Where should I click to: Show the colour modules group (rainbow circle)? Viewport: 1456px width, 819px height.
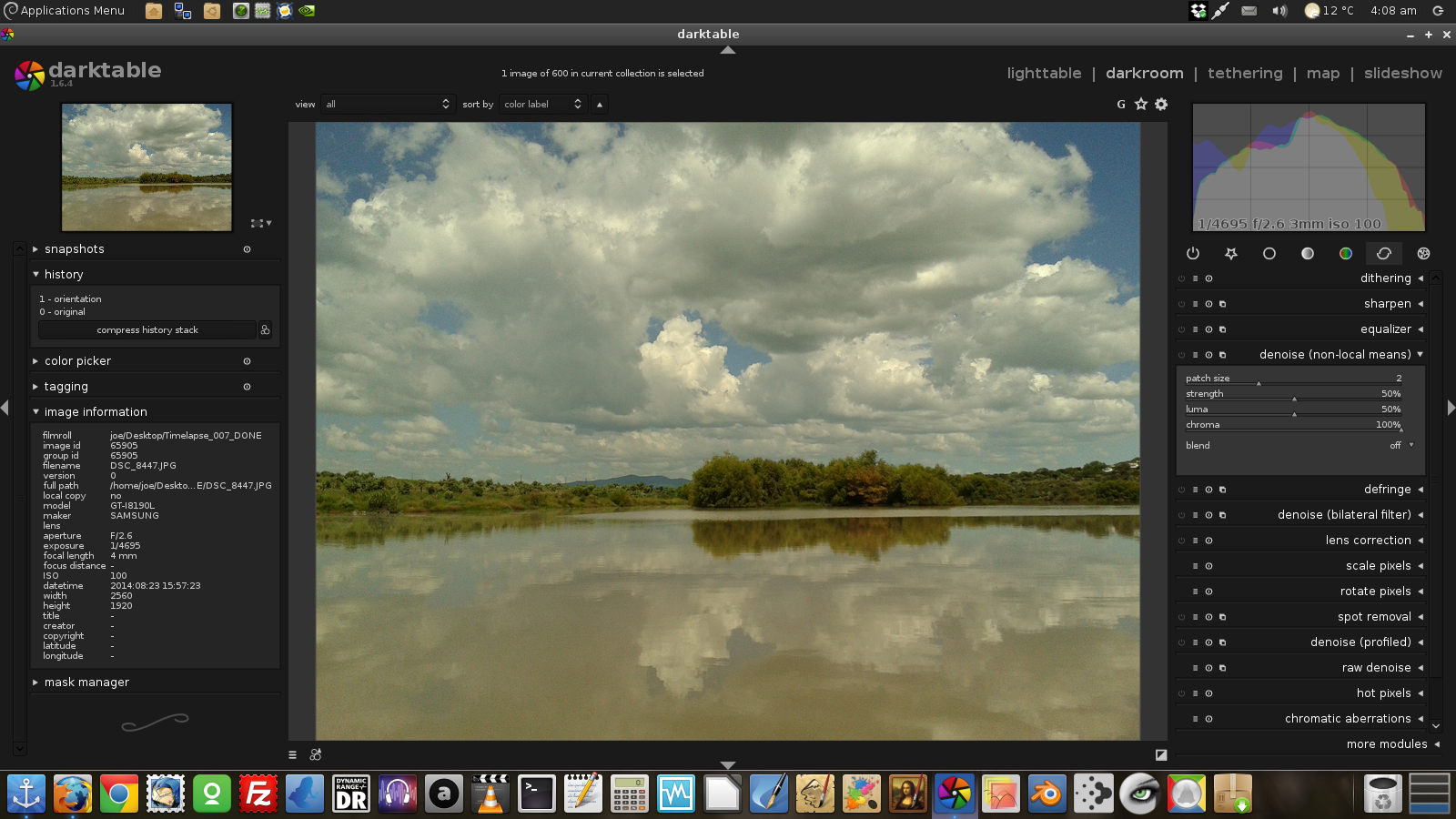pos(1346,254)
